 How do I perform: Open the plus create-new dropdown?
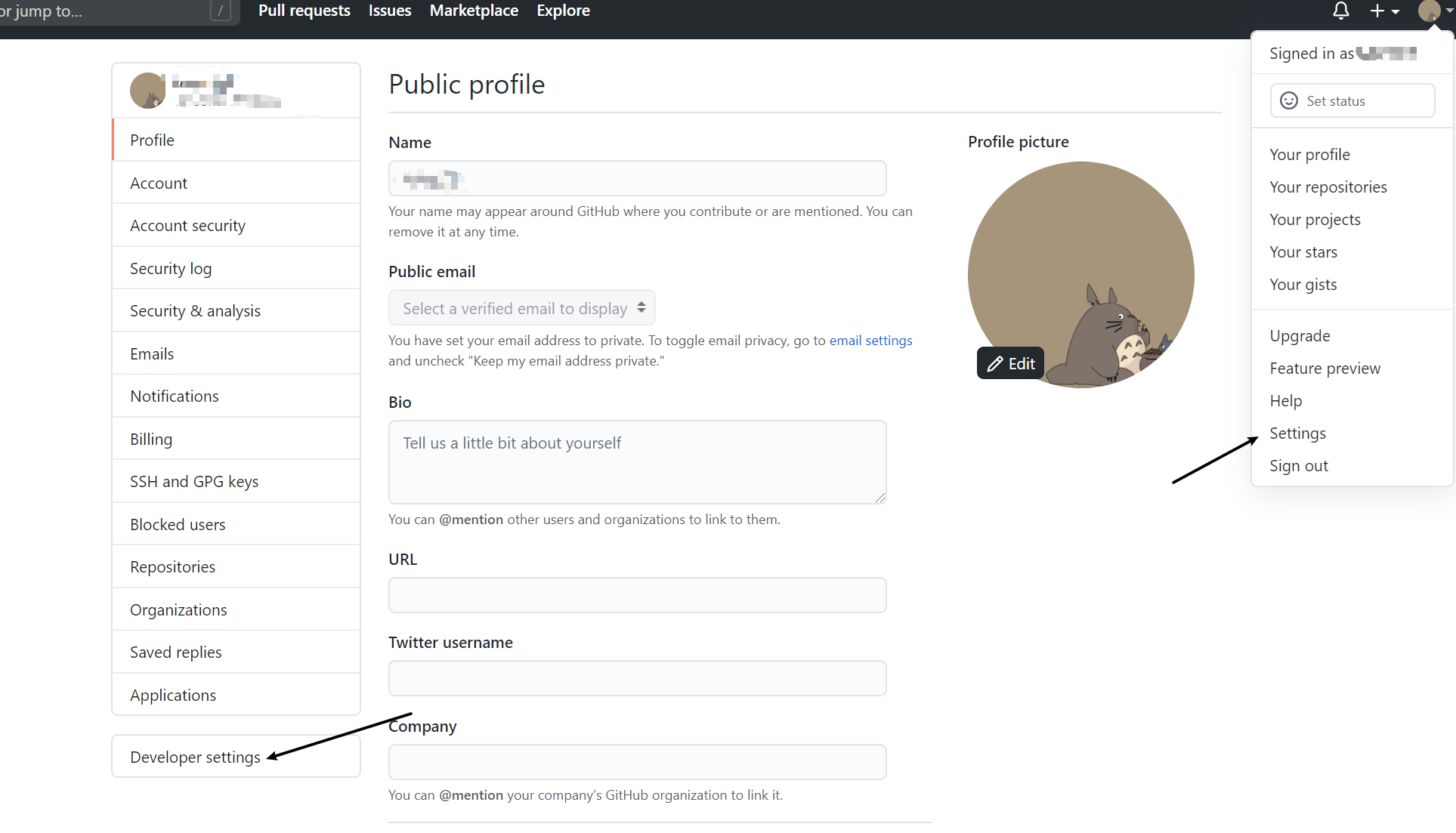tap(1384, 11)
